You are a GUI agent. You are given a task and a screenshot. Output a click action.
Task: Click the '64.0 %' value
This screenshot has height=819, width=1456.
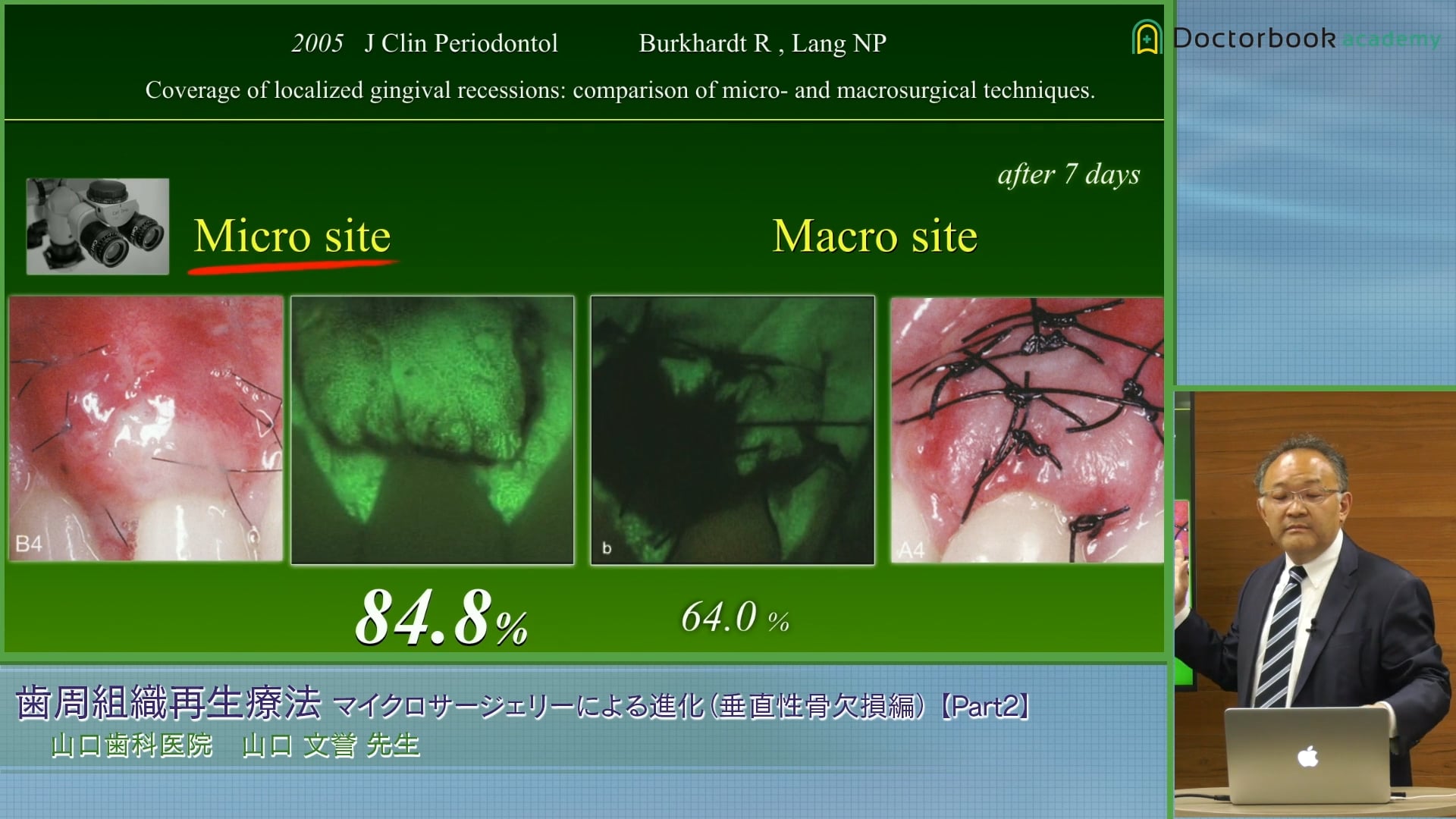tap(735, 617)
